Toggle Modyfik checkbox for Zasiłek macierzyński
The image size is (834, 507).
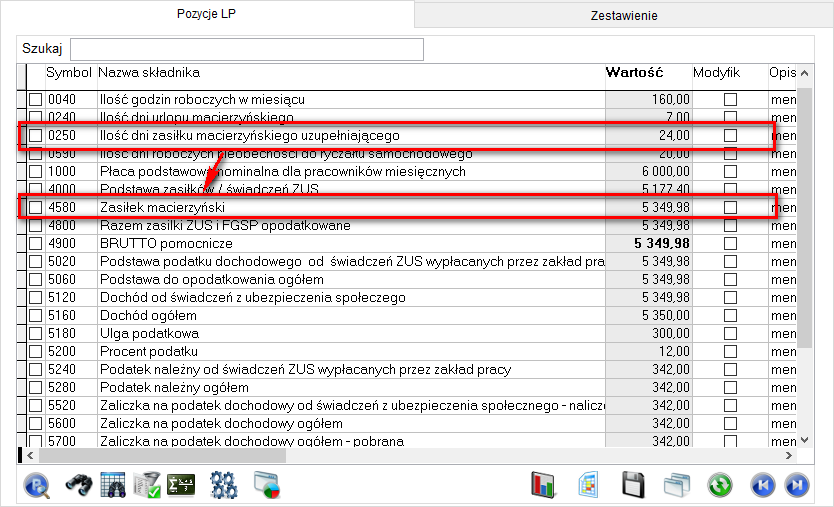[730, 207]
